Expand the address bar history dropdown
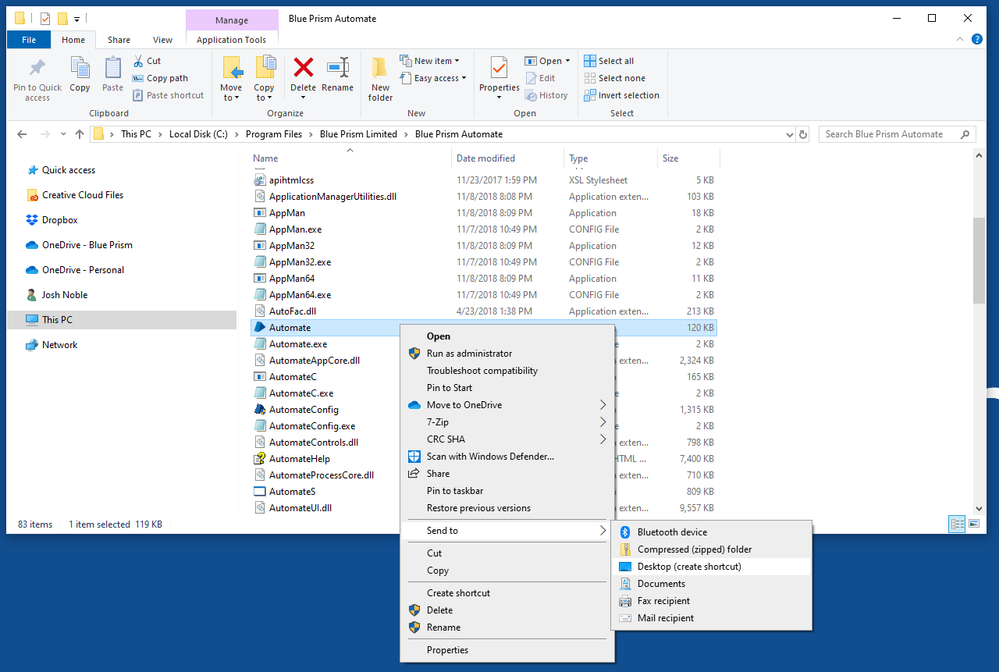This screenshot has height=672, width=999. (789, 134)
